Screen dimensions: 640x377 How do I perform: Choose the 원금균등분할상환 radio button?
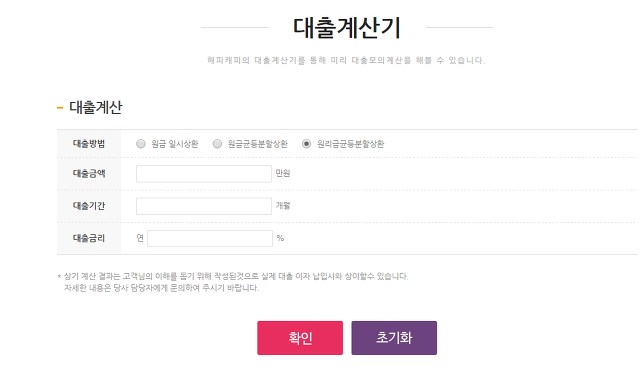(x=217, y=144)
